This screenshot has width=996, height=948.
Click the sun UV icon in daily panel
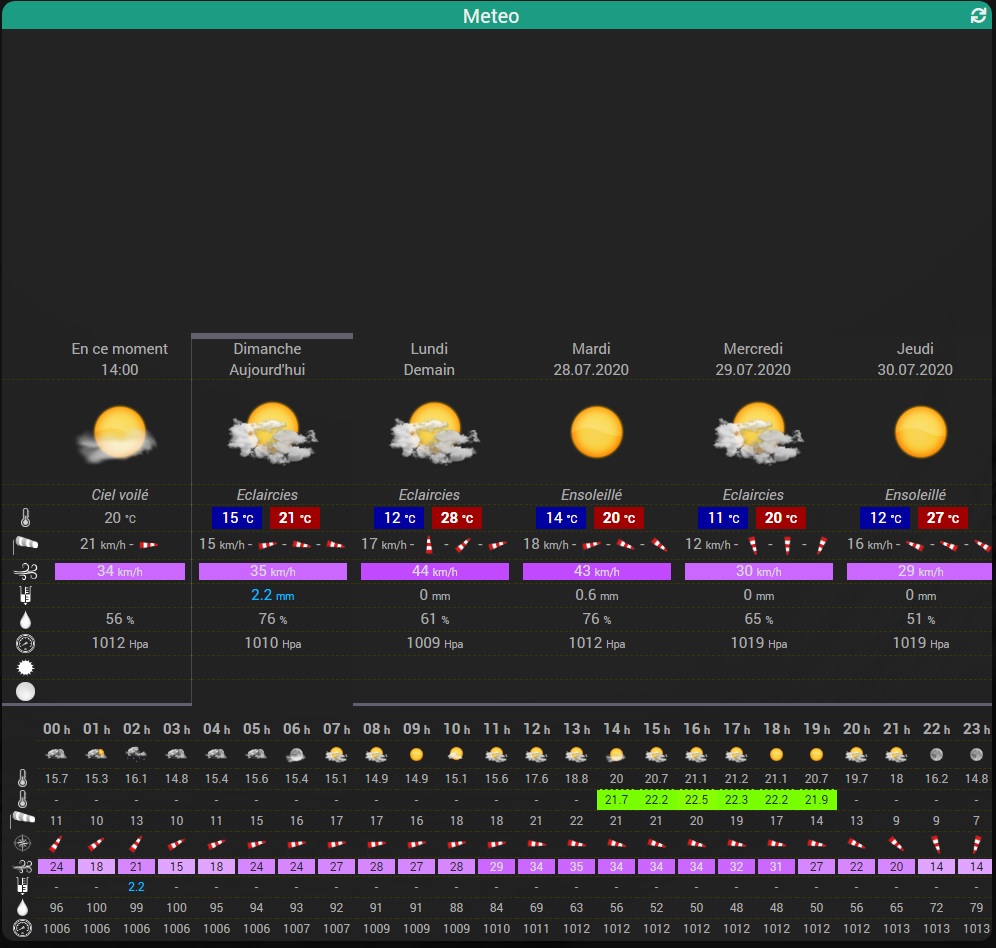click(25, 668)
